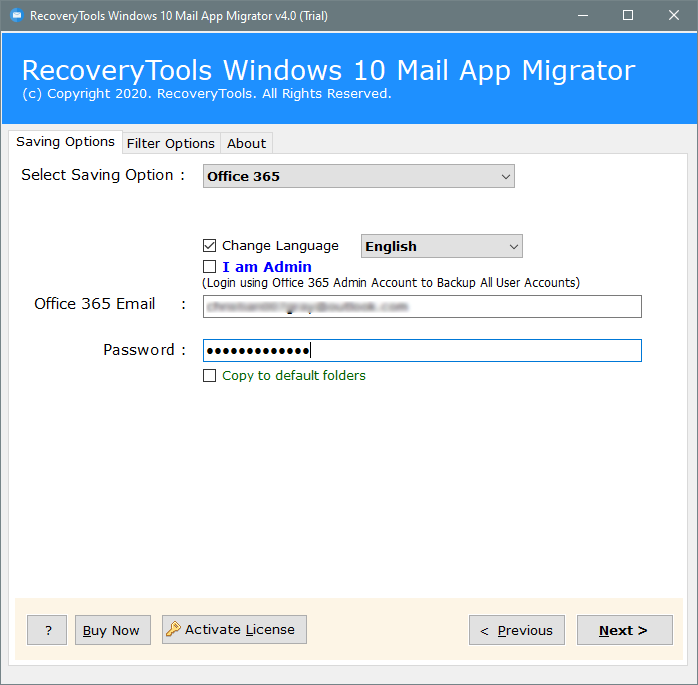Close the Migrator window
Image resolution: width=698 pixels, height=685 pixels.
pyautogui.click(x=674, y=16)
